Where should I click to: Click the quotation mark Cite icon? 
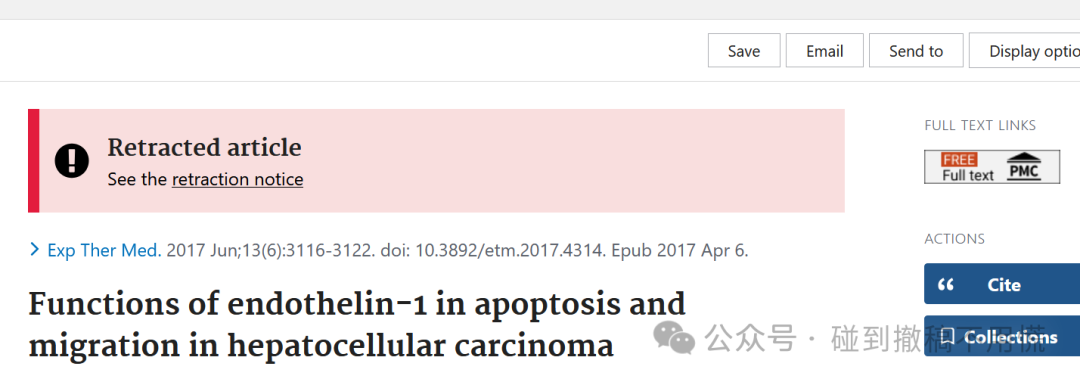click(946, 284)
